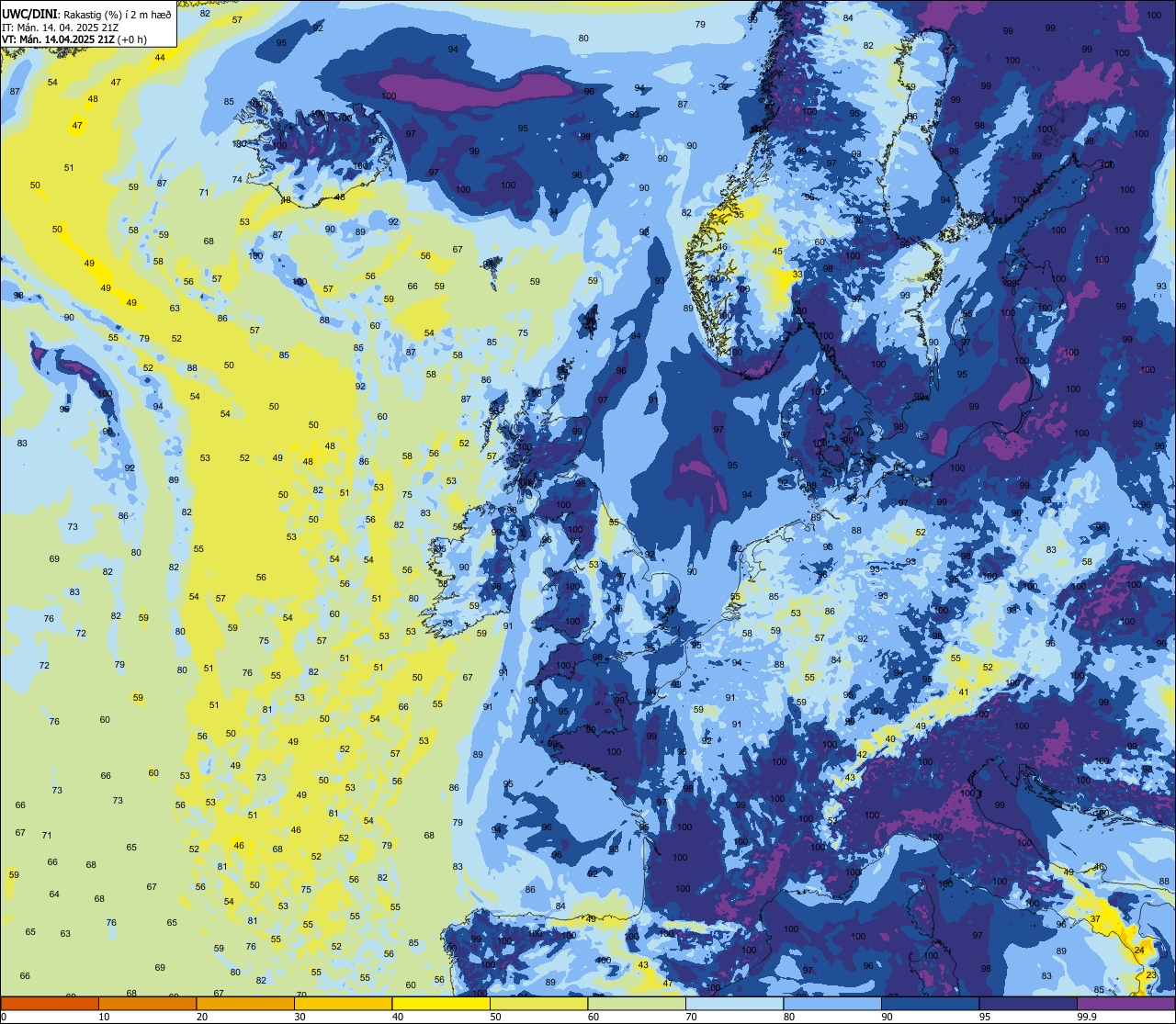Click the 90–95% dark blue legend swatch
This screenshot has height=1024, width=1176.
930,1003
